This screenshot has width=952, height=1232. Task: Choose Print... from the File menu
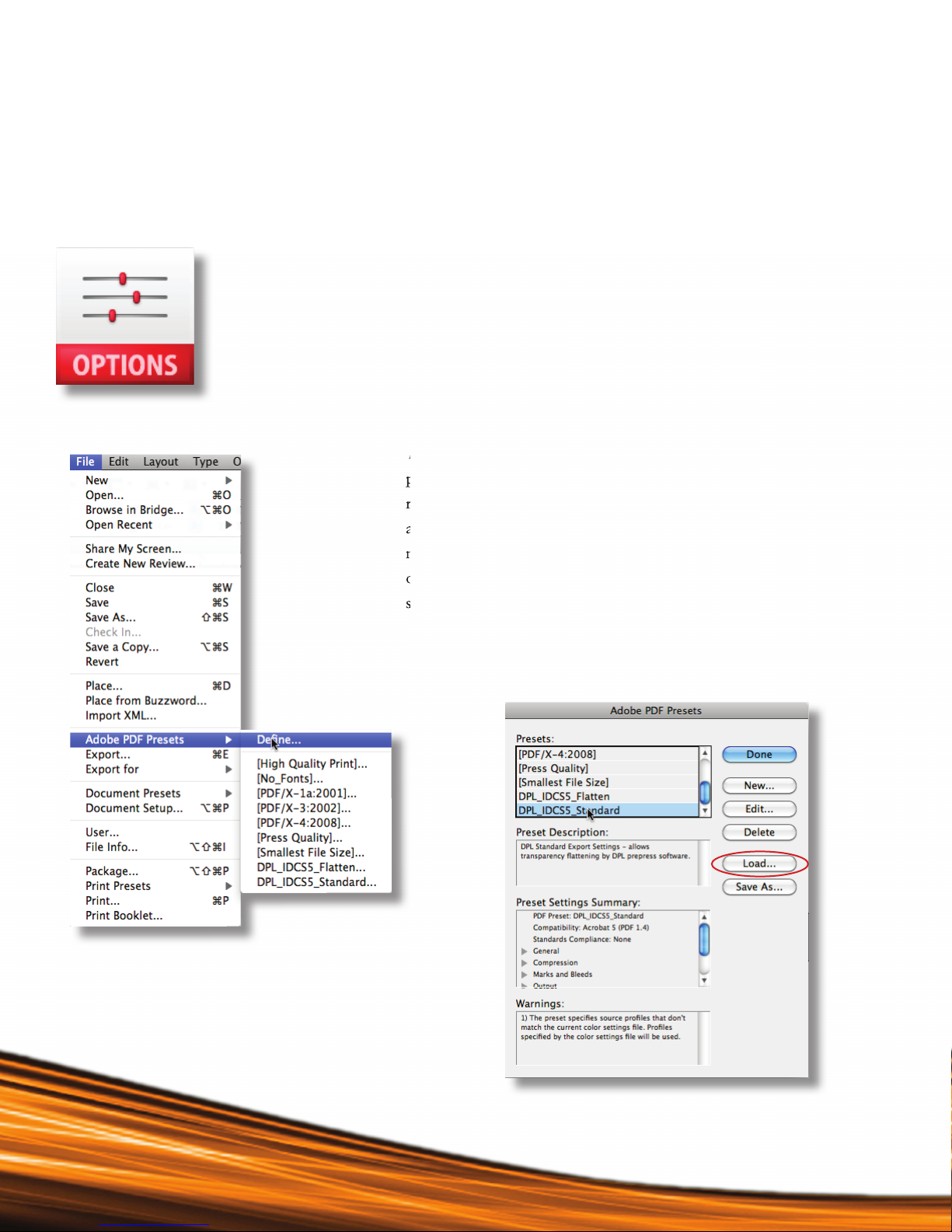click(155, 900)
